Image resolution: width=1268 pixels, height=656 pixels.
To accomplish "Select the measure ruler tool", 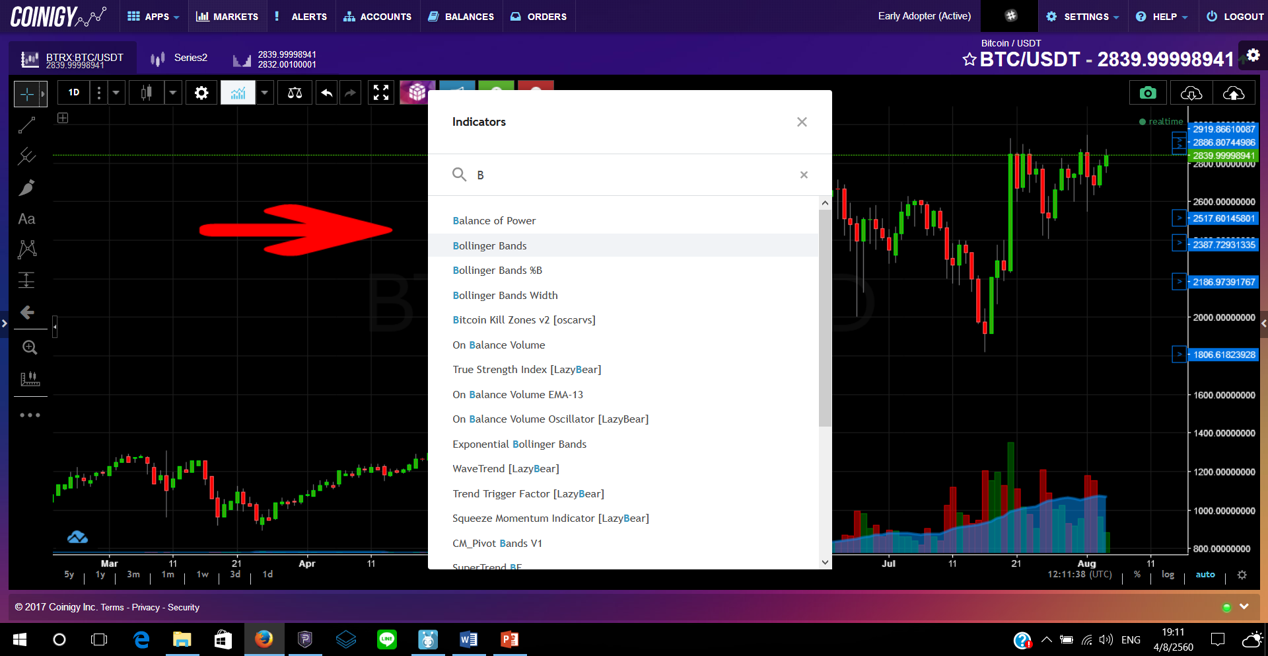I will tap(29, 379).
